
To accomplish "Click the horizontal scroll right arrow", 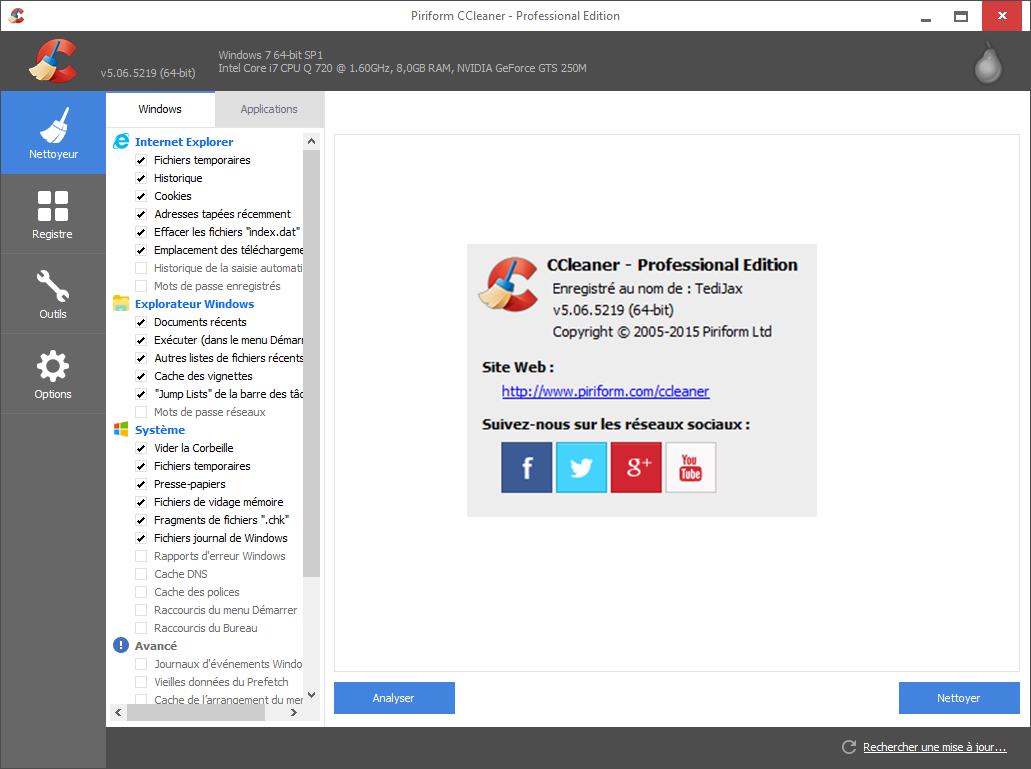I will [x=293, y=712].
